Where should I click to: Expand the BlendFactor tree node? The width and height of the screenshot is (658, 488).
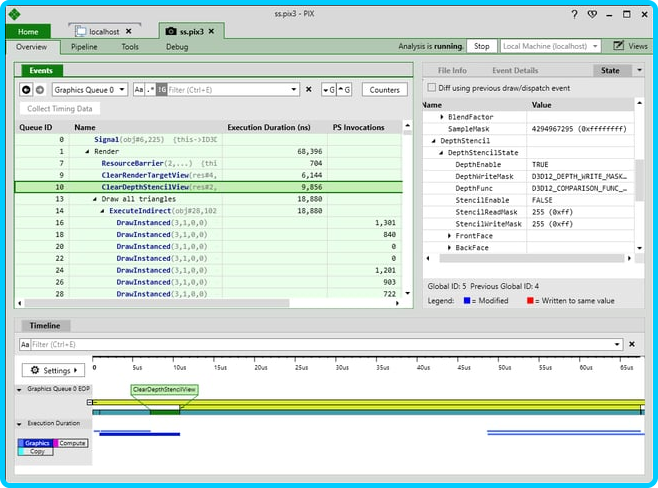pyautogui.click(x=442, y=118)
